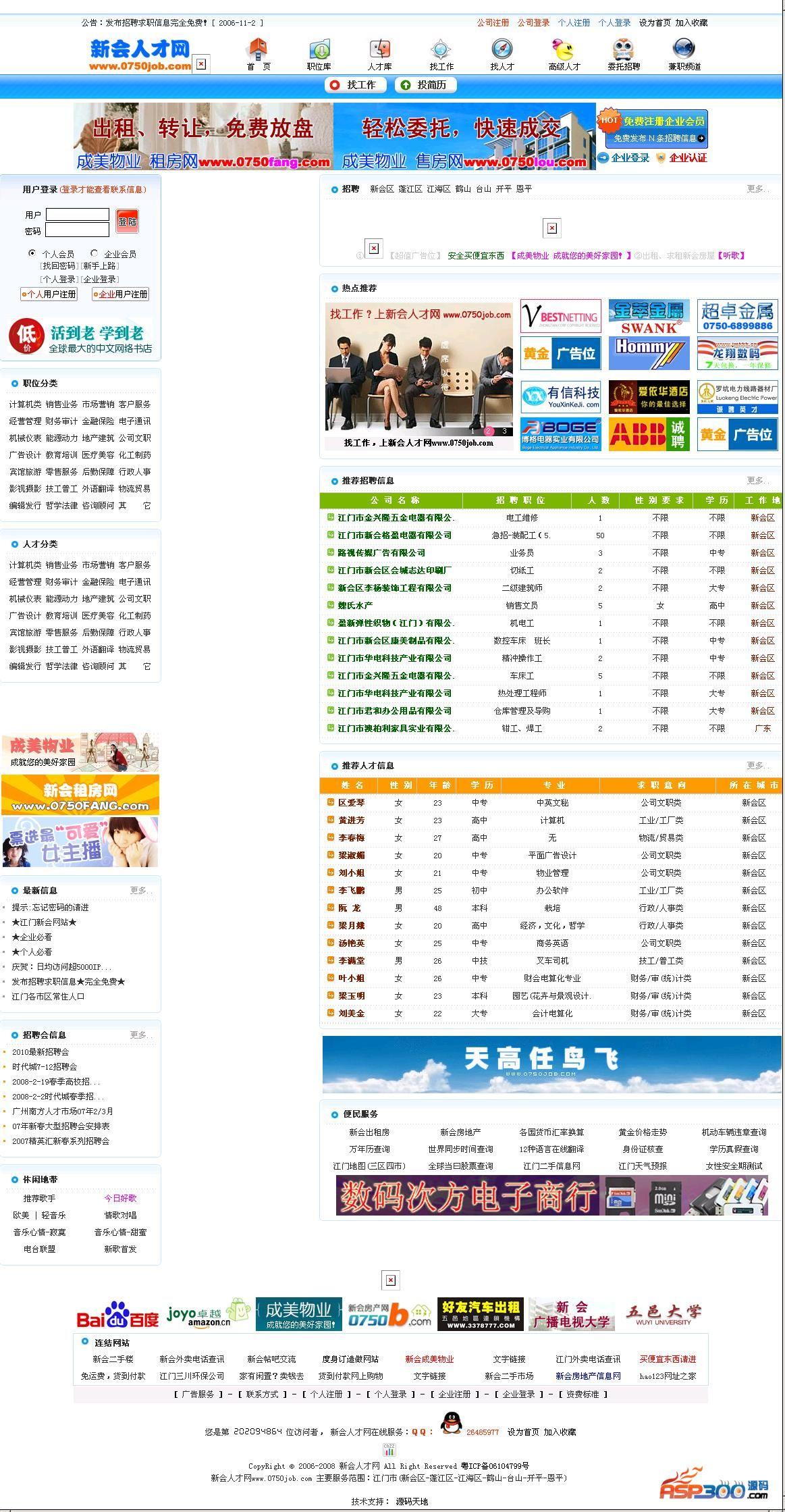The width and height of the screenshot is (785, 1512).
Task: Open the 高级人才 icon
Action: (564, 49)
